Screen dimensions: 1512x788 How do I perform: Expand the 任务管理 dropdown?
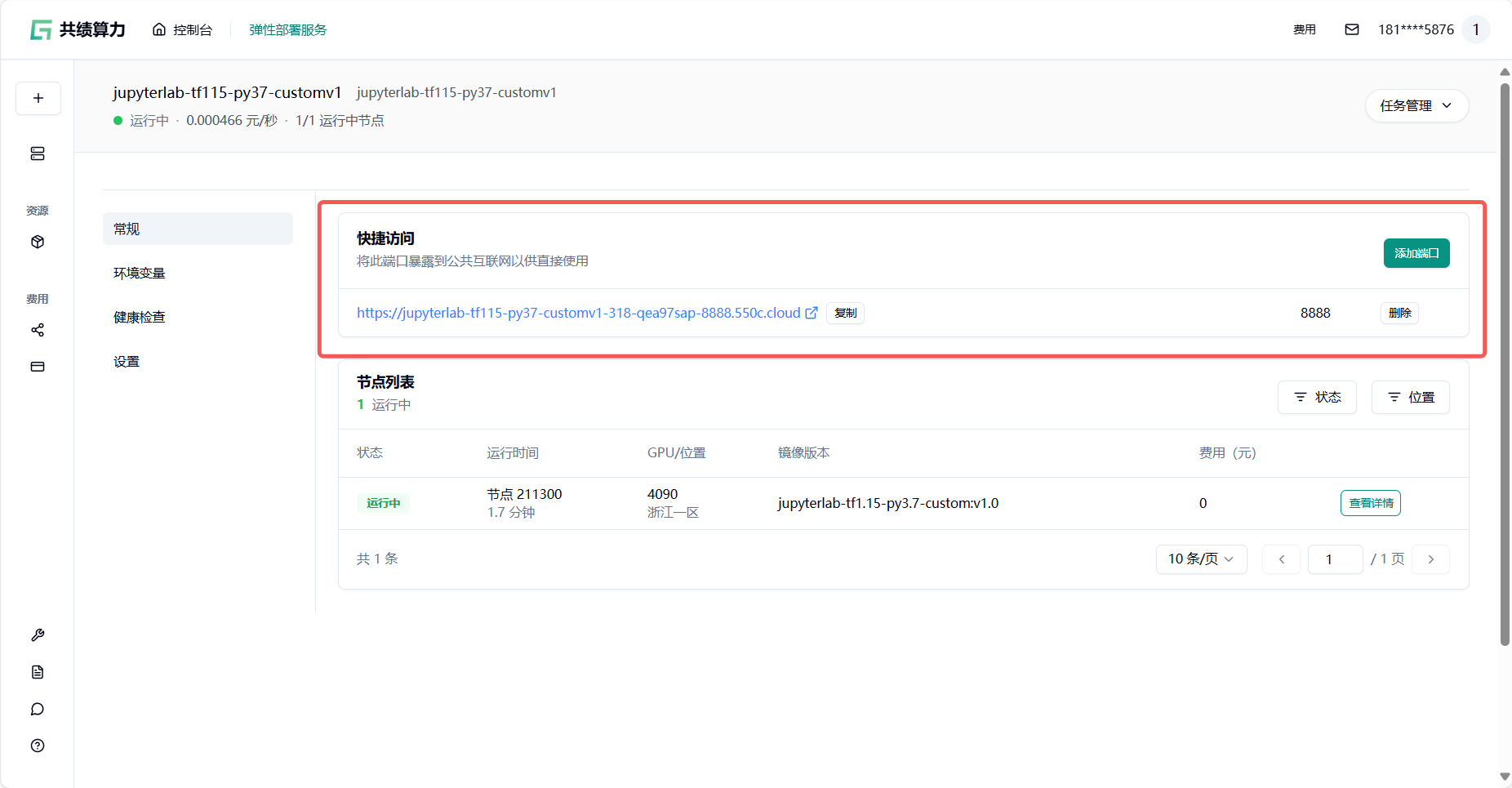tap(1416, 106)
